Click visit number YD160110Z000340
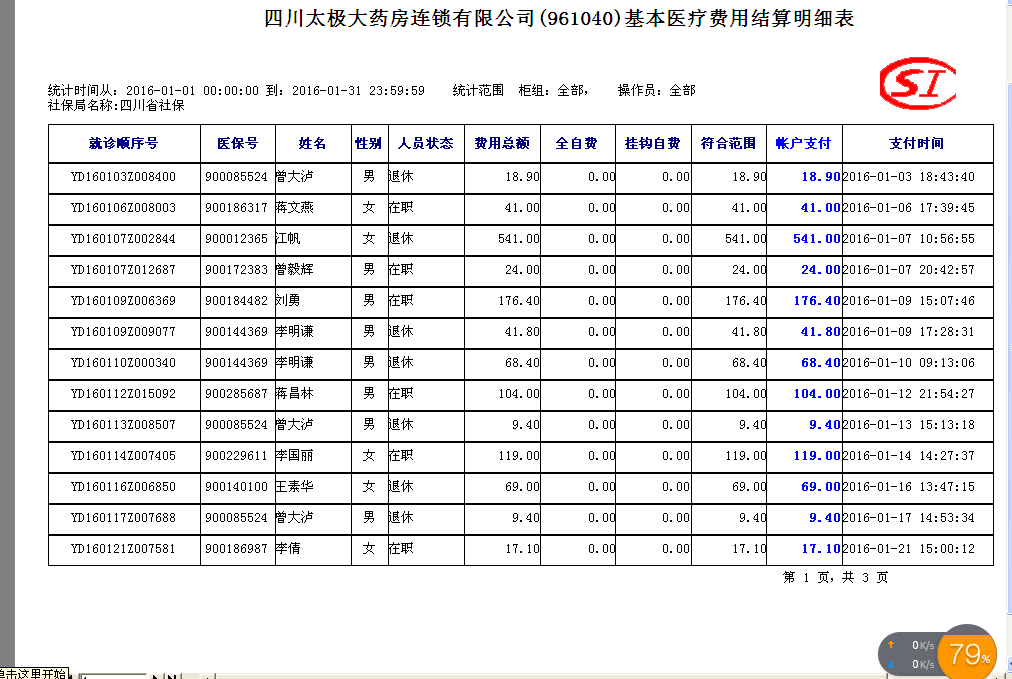The height and width of the screenshot is (679, 1012). (123, 363)
